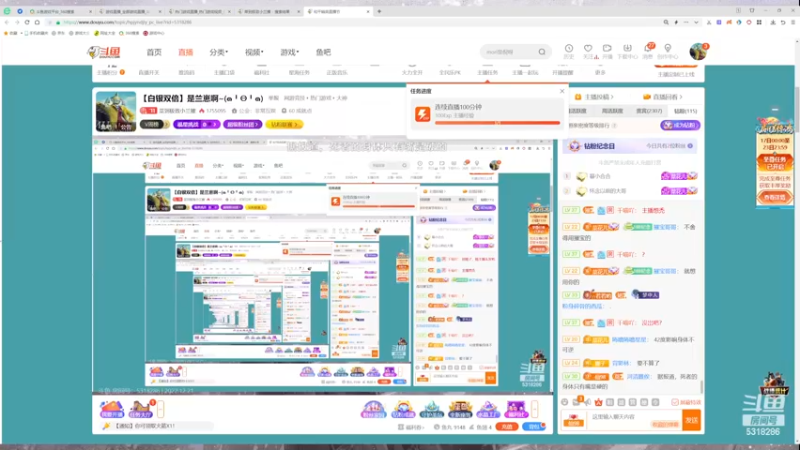
Task: Click the orange 充值 recharge button
Action: [x=507, y=427]
